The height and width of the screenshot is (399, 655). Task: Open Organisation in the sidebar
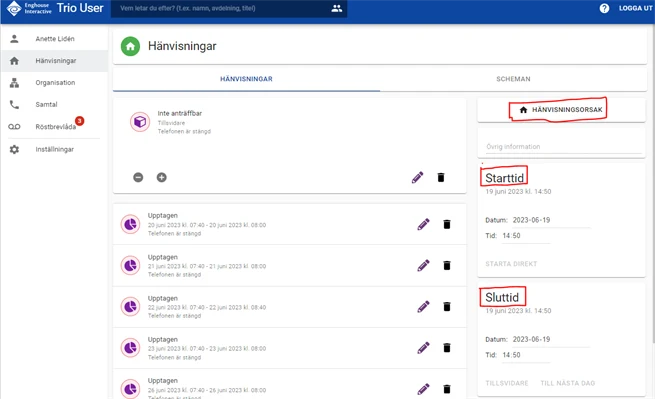[x=54, y=83]
